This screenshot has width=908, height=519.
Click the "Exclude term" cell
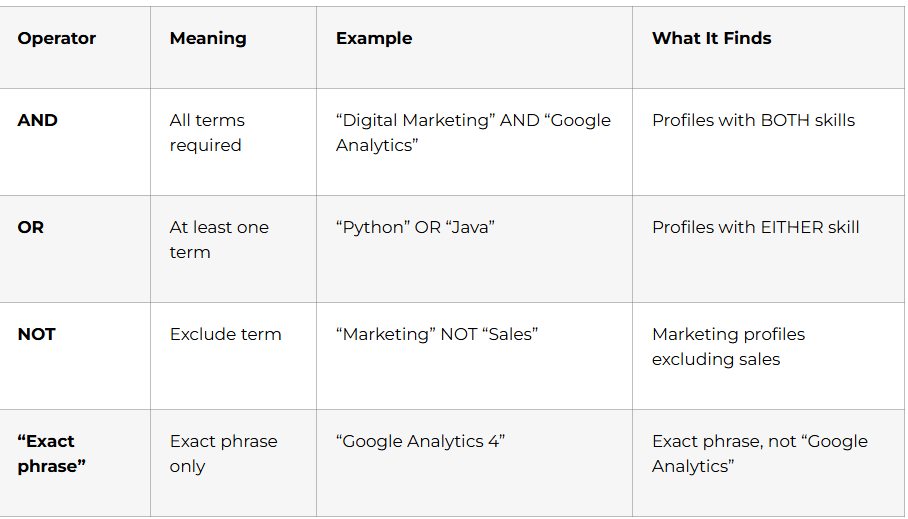pos(225,334)
